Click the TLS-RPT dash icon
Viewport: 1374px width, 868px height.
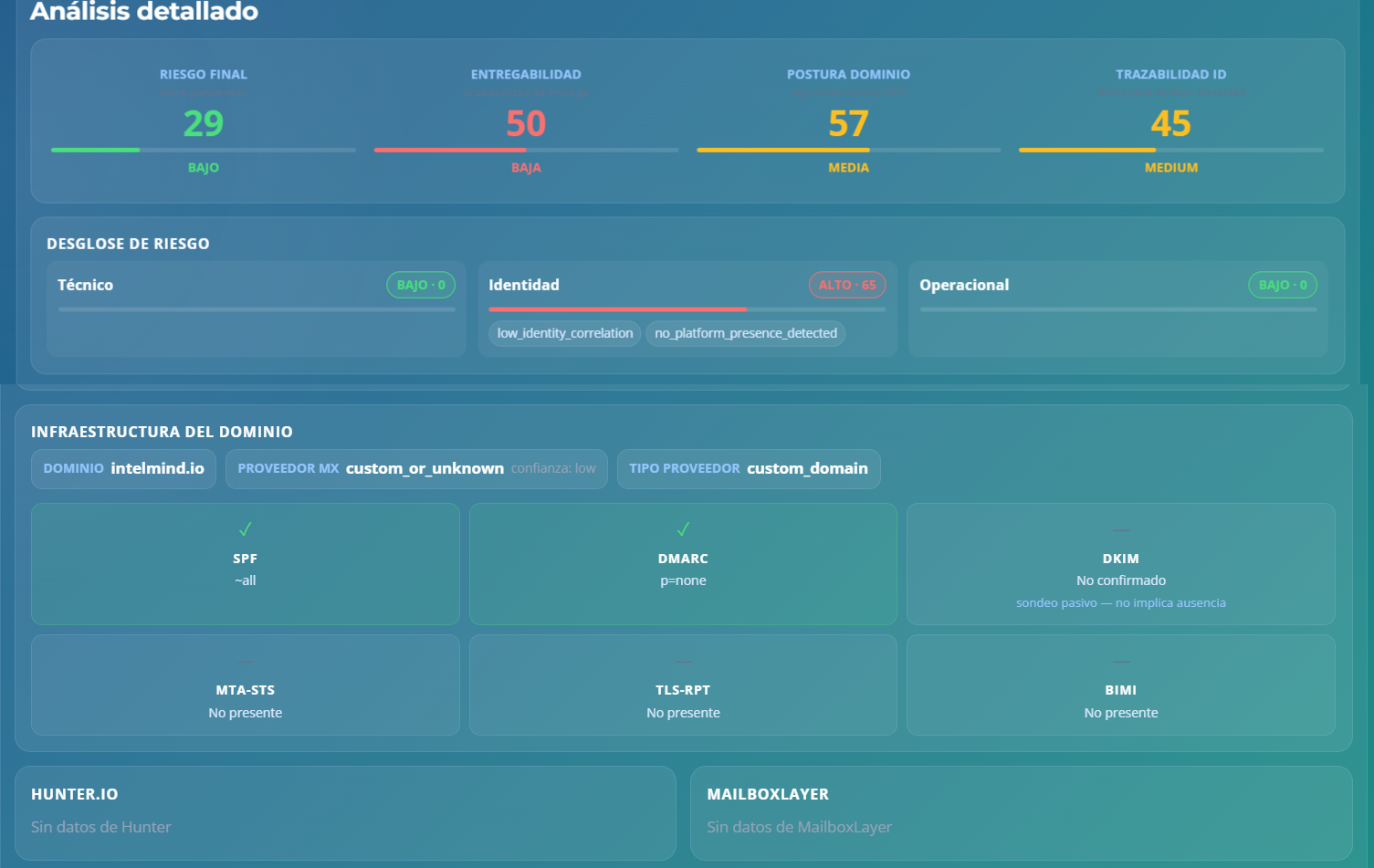click(682, 660)
